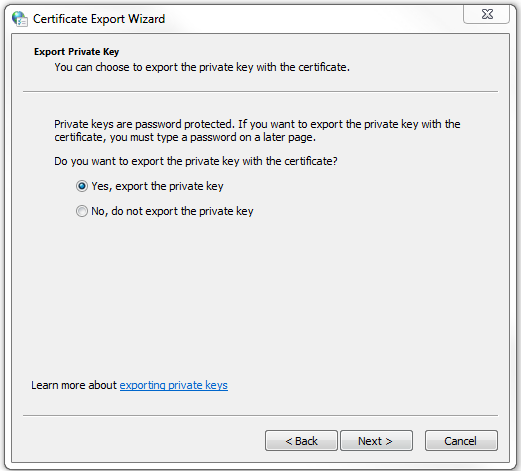Open the 'exporting private keys' help link
The image size is (521, 471).
pyautogui.click(x=174, y=385)
